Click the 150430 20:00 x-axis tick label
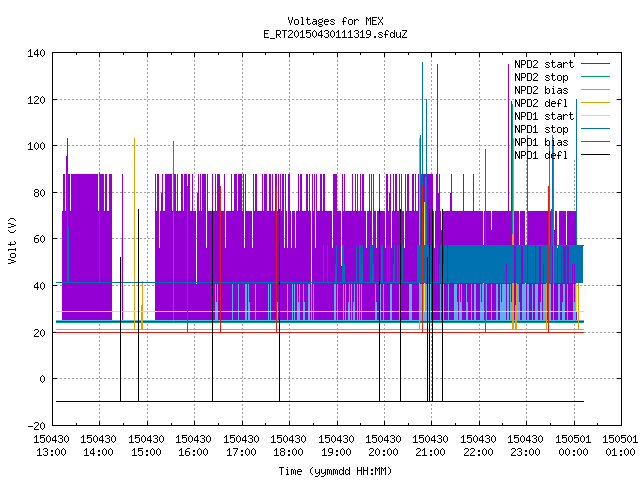Image resolution: width=640 pixels, height=480 pixels. 384,446
